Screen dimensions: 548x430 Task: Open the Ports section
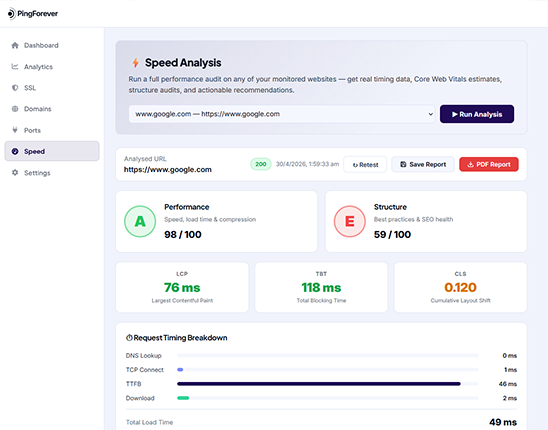[52, 130]
